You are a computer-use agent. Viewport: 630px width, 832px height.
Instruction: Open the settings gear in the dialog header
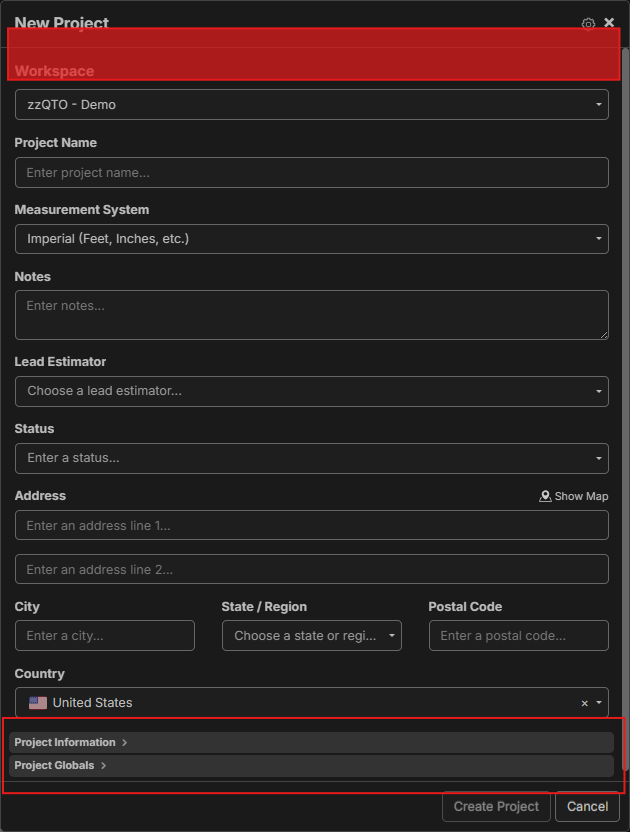point(588,23)
